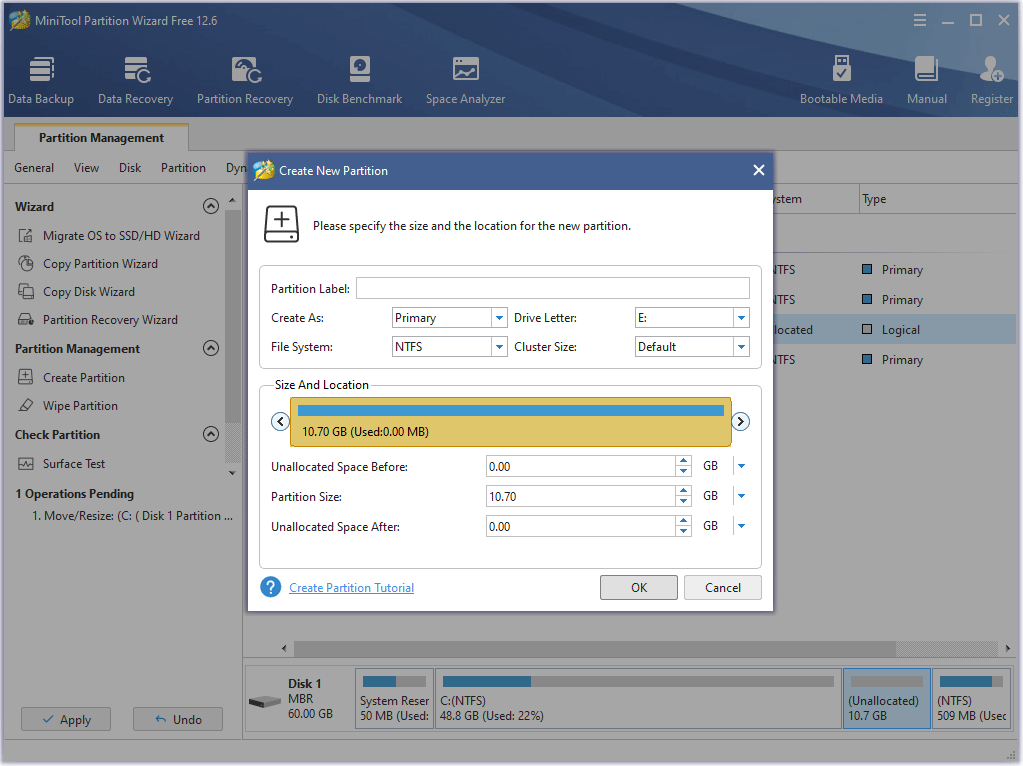This screenshot has width=1023, height=766.
Task: Click the horizontal scrollbar under the partition list
Action: 595,648
